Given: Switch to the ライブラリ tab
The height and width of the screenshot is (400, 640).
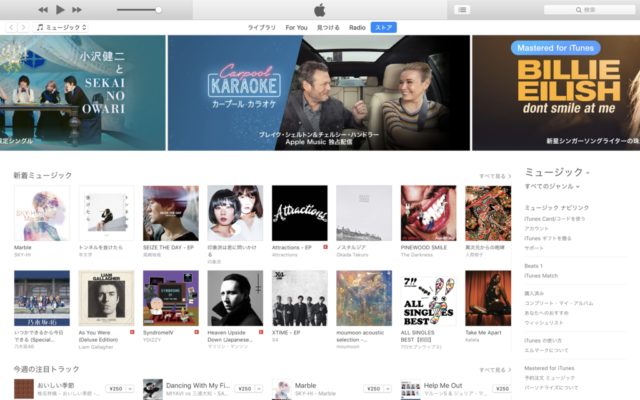Looking at the screenshot, I should pos(262,27).
